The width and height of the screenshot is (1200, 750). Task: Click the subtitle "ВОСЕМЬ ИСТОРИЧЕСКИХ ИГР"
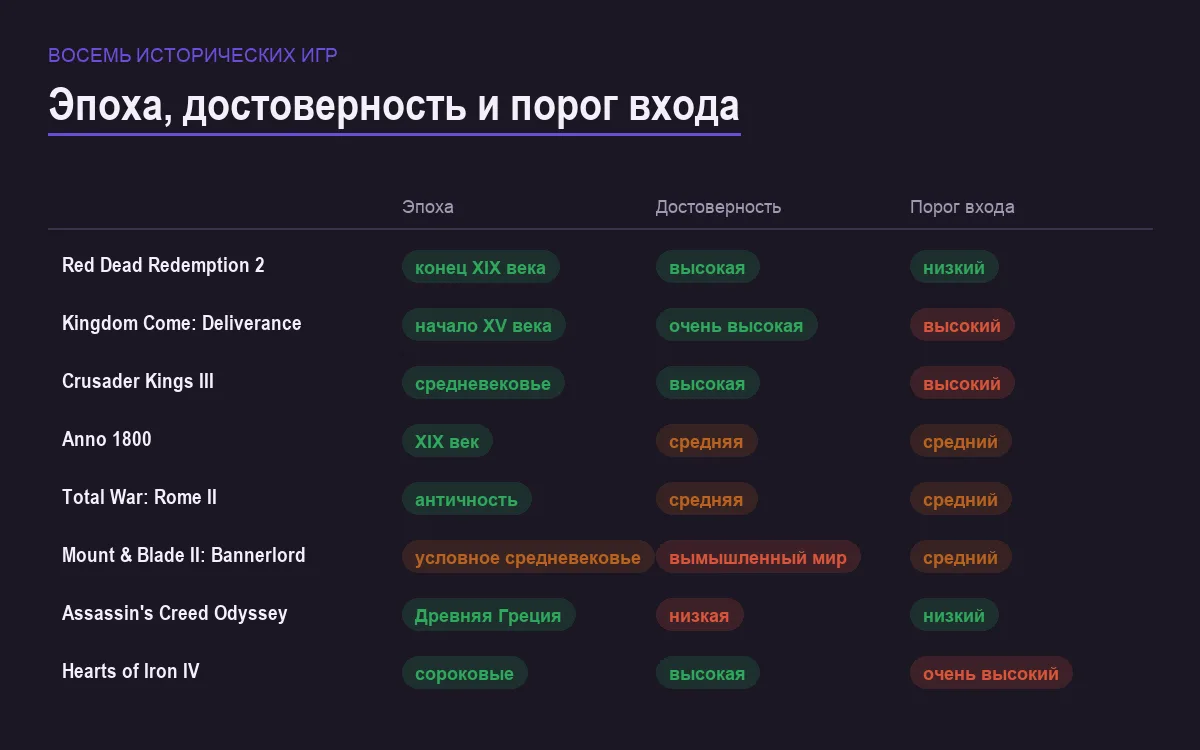click(193, 55)
